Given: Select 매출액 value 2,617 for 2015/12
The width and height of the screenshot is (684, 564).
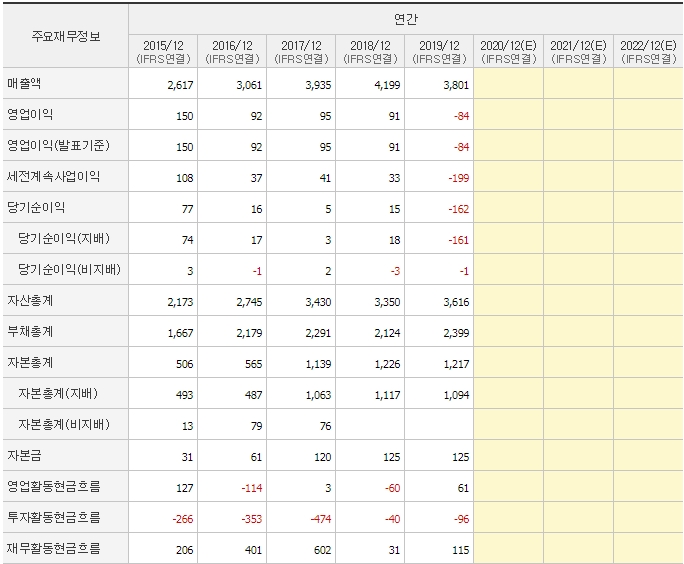Looking at the screenshot, I should pyautogui.click(x=180, y=85).
